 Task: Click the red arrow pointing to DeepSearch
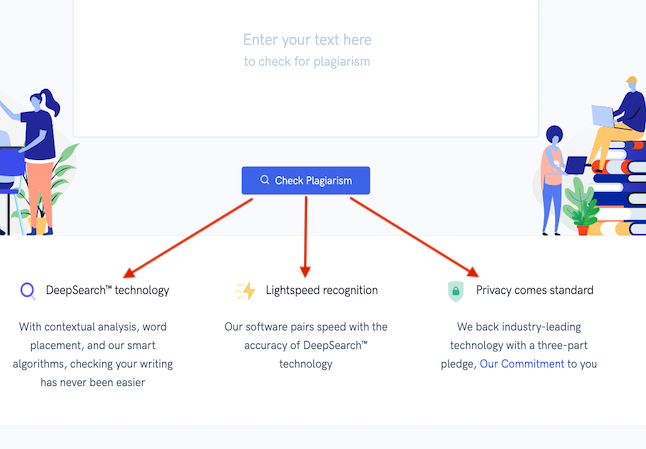188,238
